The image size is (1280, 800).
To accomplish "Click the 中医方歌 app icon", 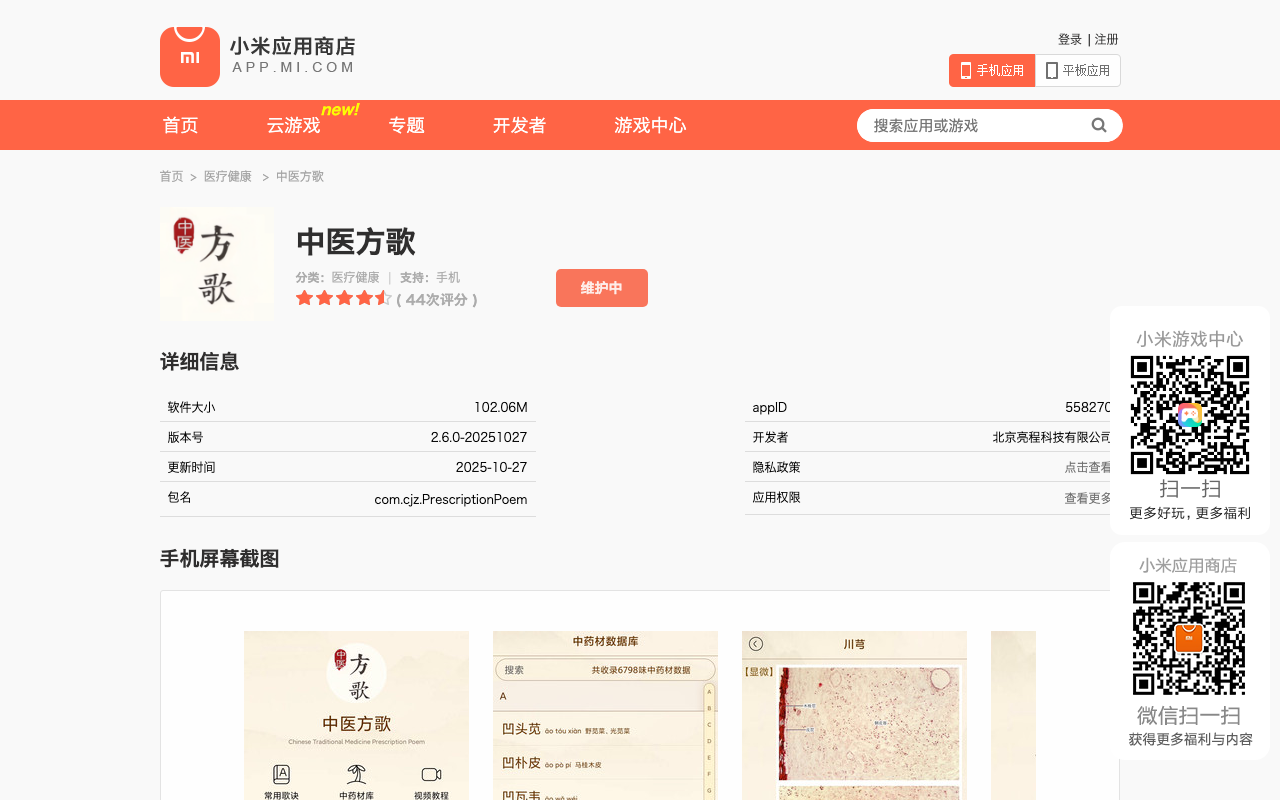I will tap(217, 264).
